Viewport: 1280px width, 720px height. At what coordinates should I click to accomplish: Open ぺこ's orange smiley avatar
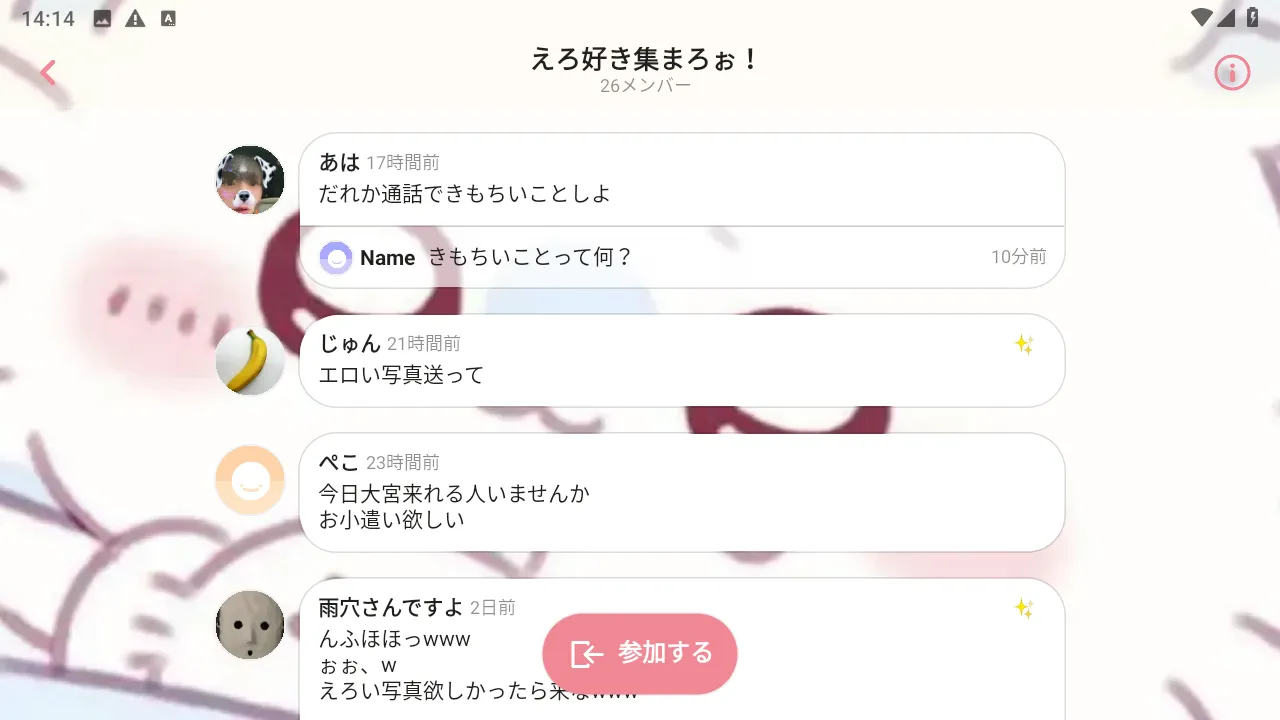250,480
